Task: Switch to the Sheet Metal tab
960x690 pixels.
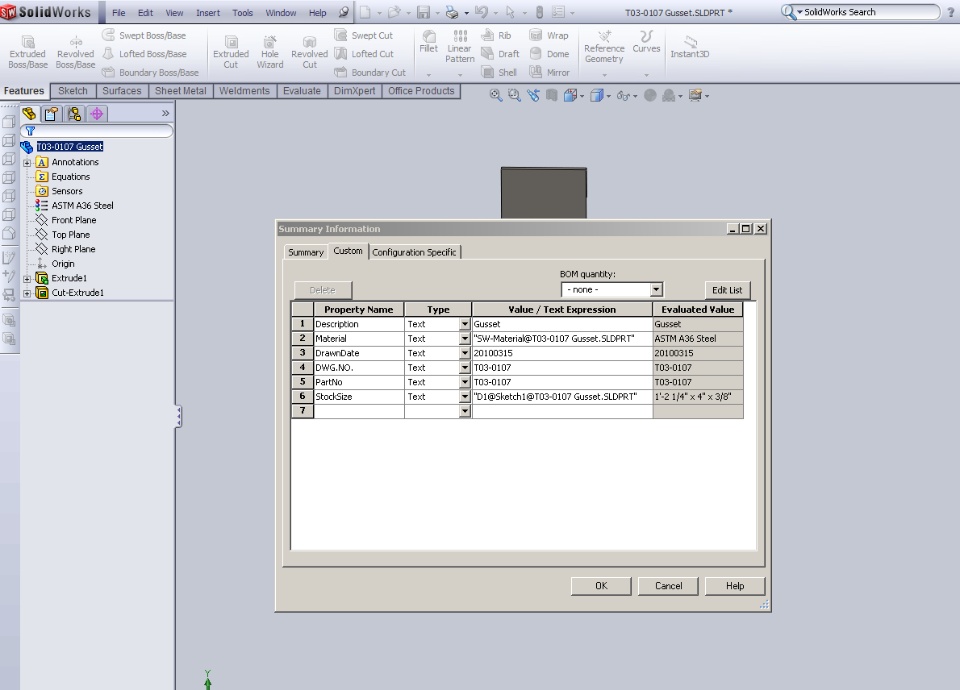Action: coord(181,91)
